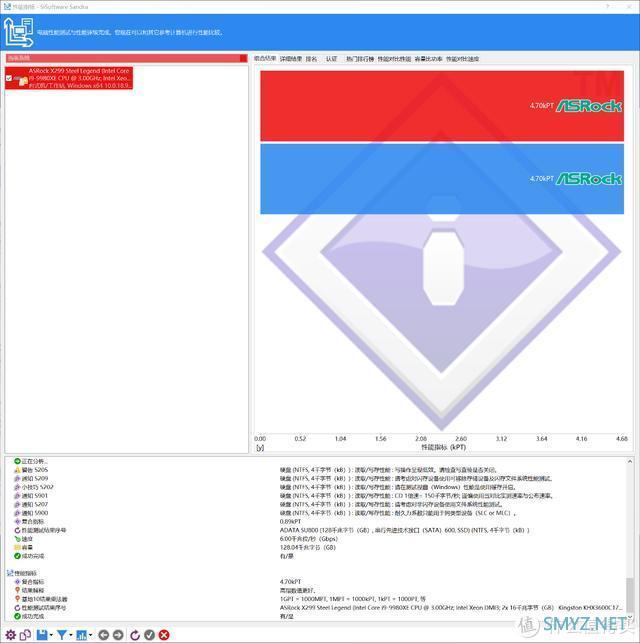Switch to the 详细结果 tab
The width and height of the screenshot is (640, 643).
pos(291,59)
